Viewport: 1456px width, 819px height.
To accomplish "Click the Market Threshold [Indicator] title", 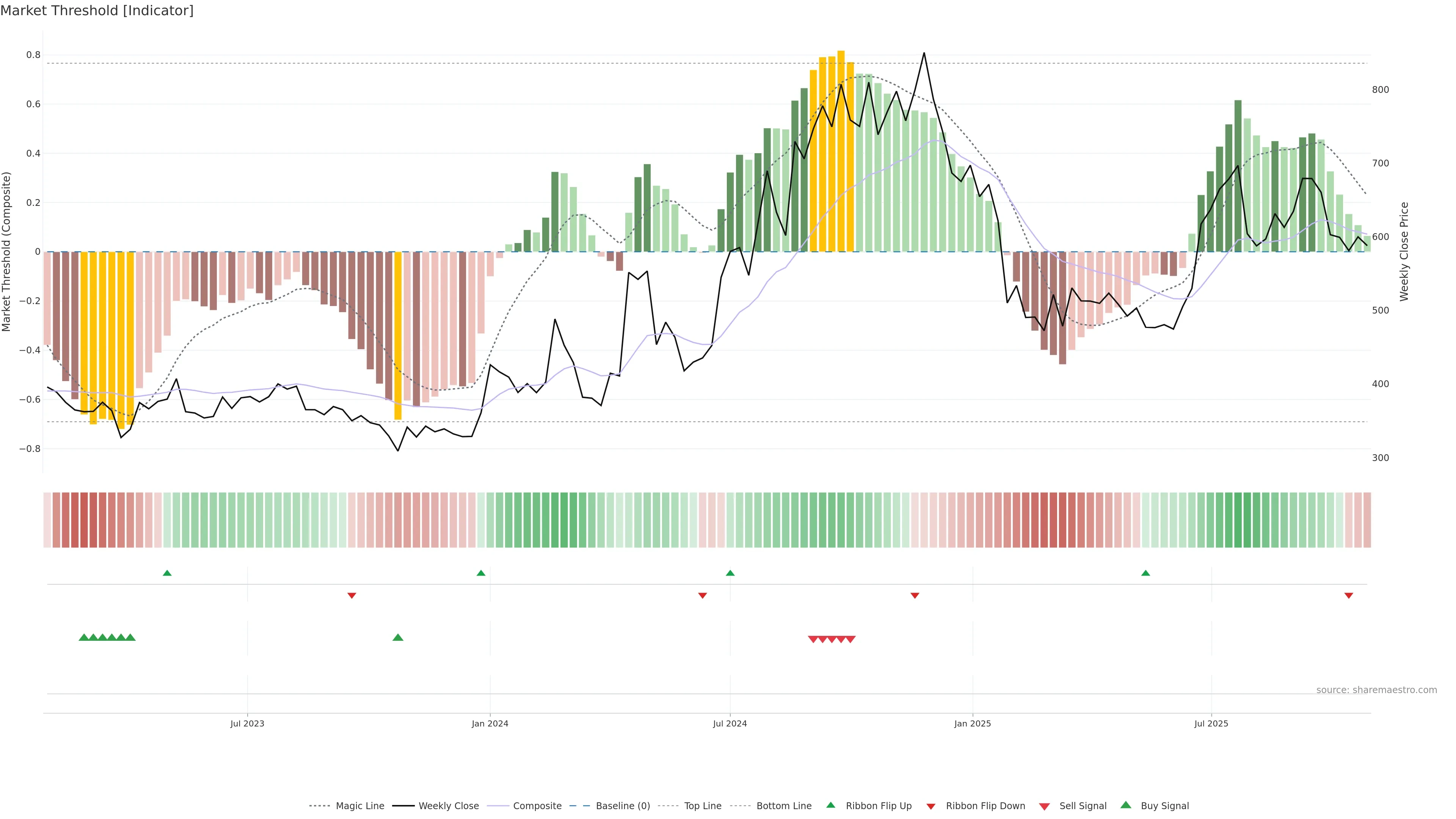I will [x=97, y=11].
